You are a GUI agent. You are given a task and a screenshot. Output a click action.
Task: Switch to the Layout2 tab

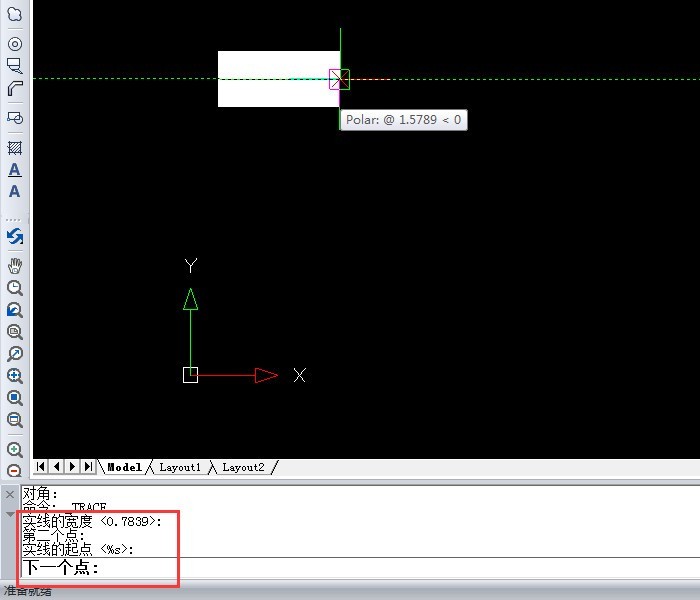click(243, 467)
